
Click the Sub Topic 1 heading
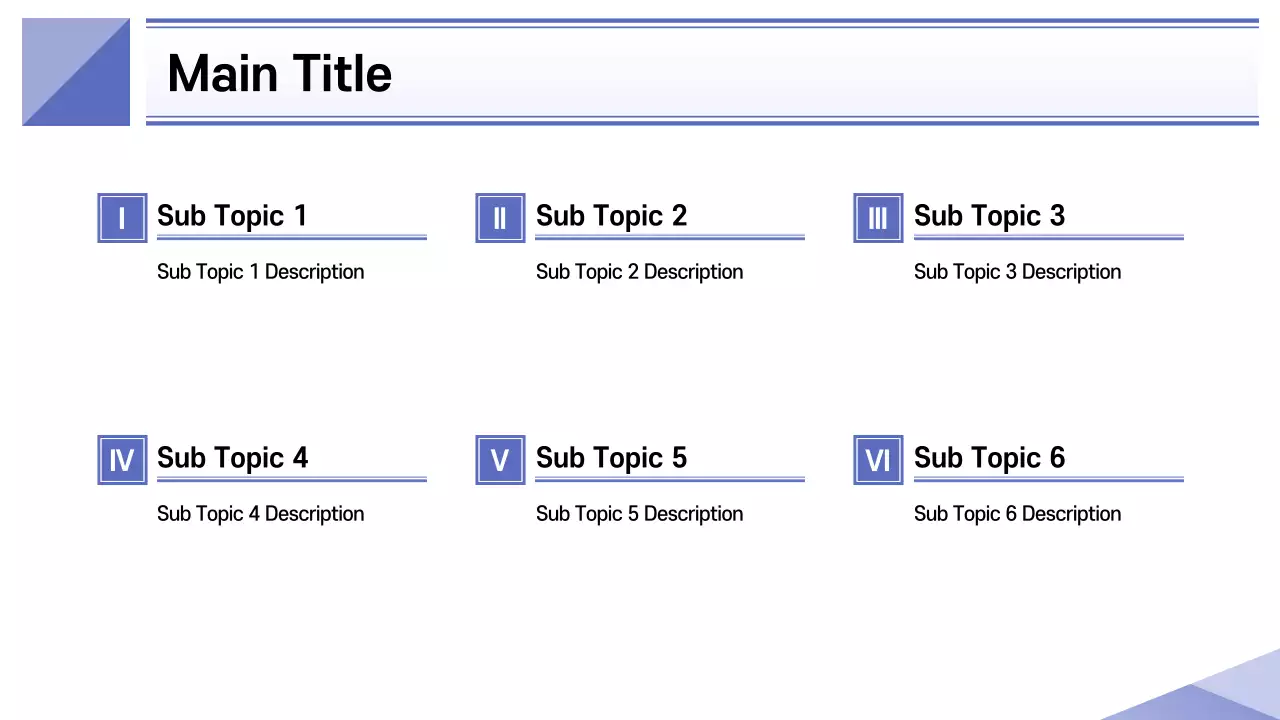(x=232, y=216)
